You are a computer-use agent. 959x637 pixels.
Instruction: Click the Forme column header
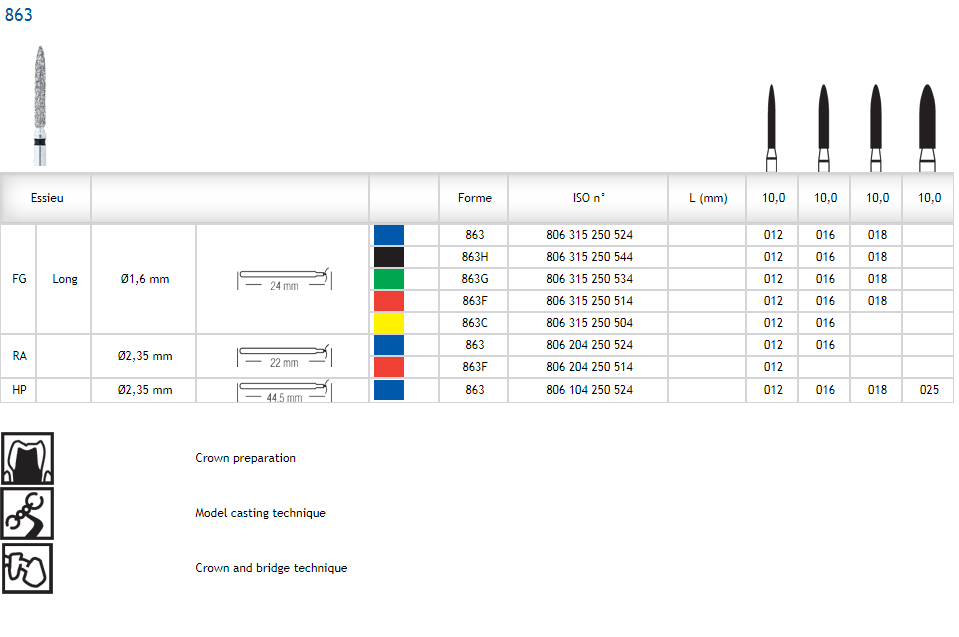pyautogui.click(x=474, y=198)
